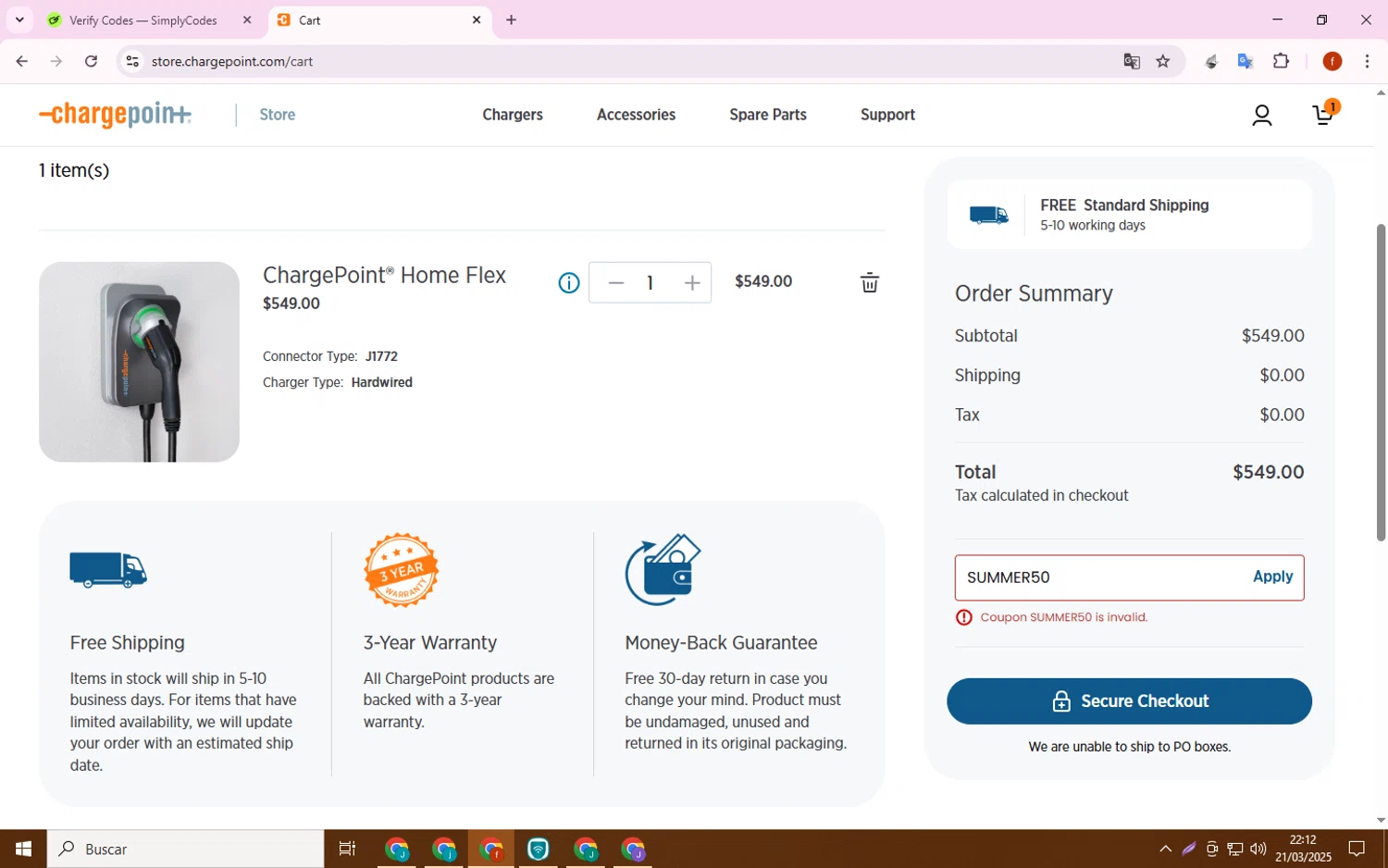This screenshot has height=868, width=1388.
Task: Click the Total amount $549.00
Action: click(1269, 472)
